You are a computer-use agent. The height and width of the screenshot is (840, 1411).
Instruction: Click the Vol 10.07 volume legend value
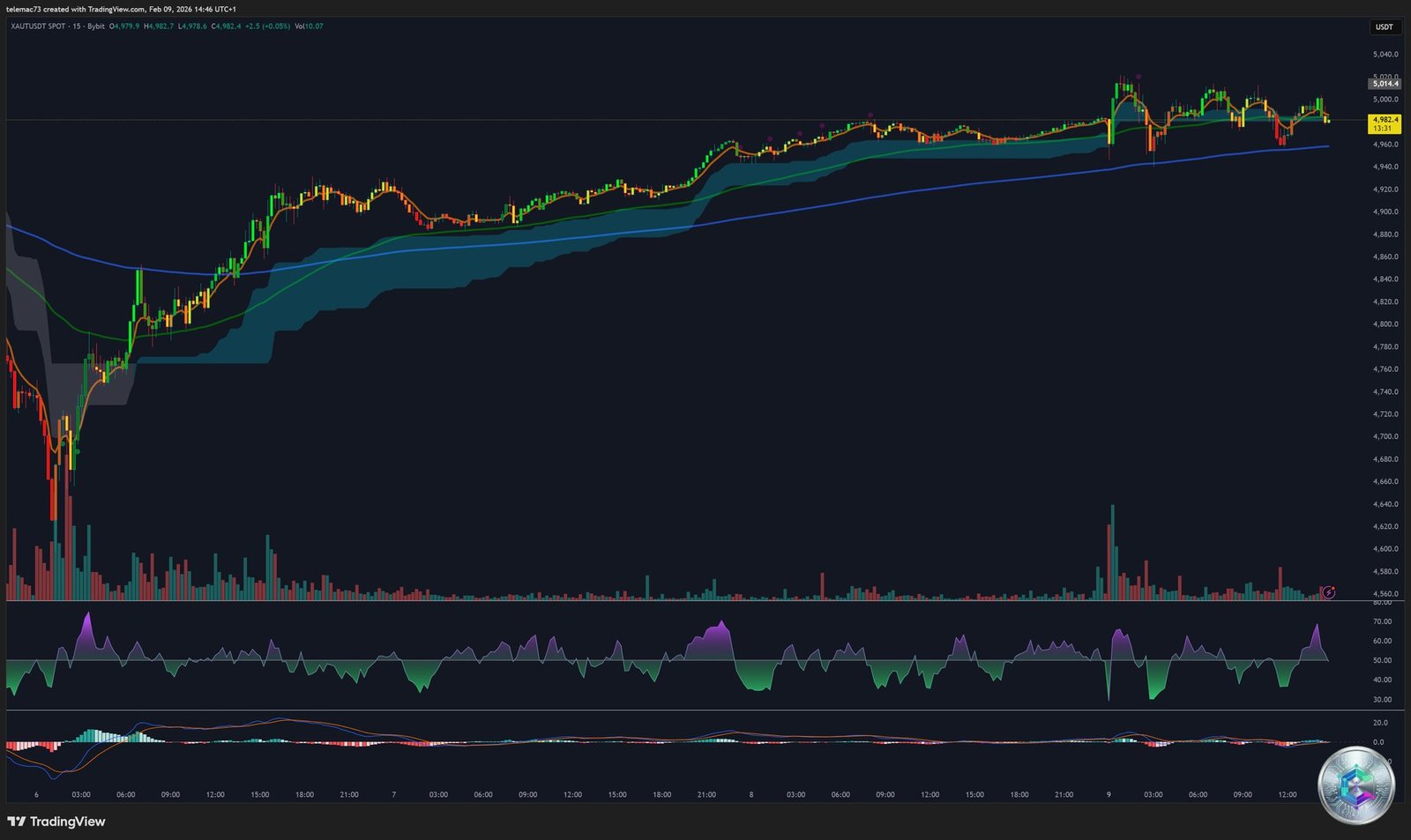pyautogui.click(x=309, y=26)
